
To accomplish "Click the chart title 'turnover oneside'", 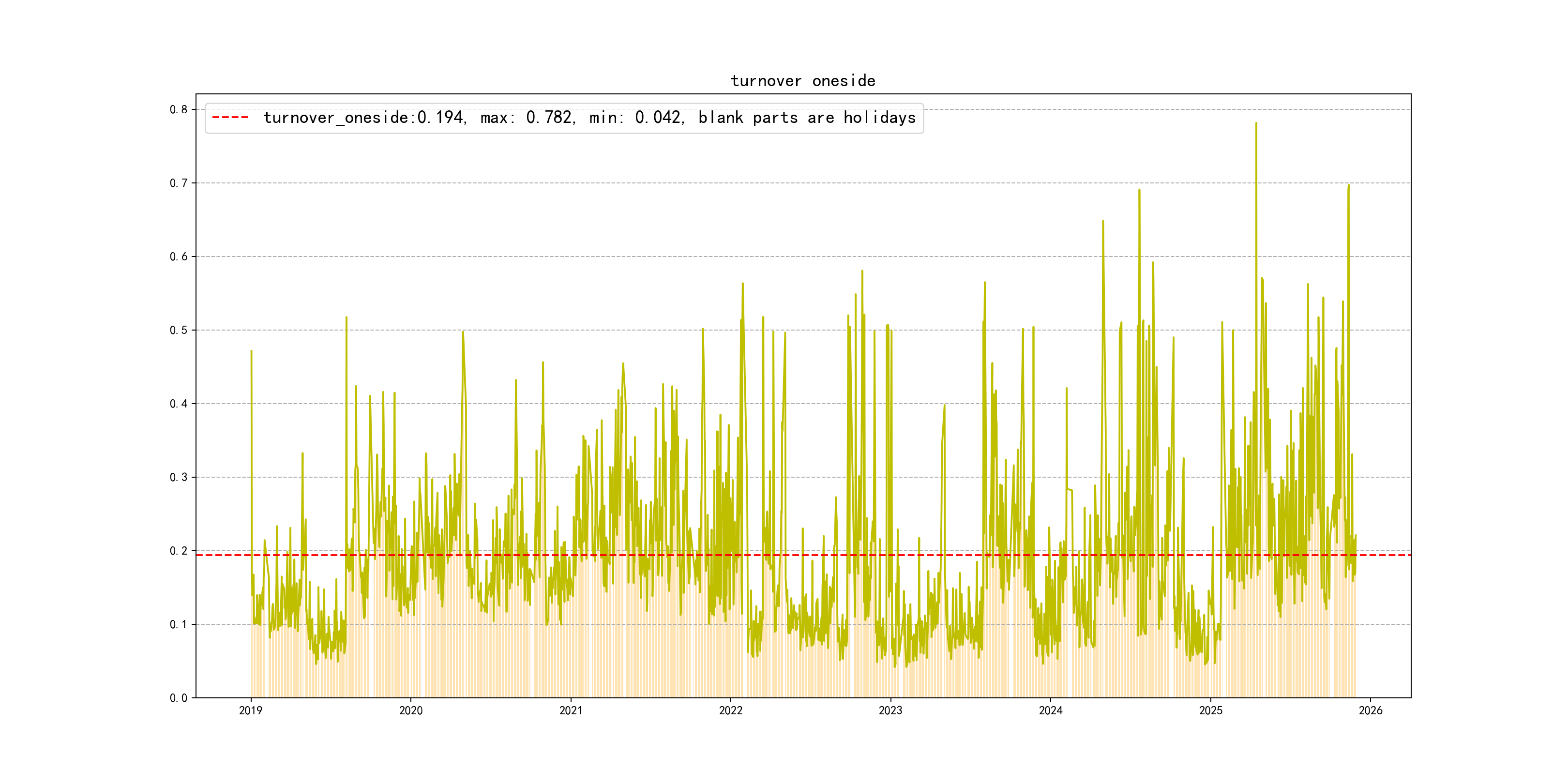I will [802, 81].
